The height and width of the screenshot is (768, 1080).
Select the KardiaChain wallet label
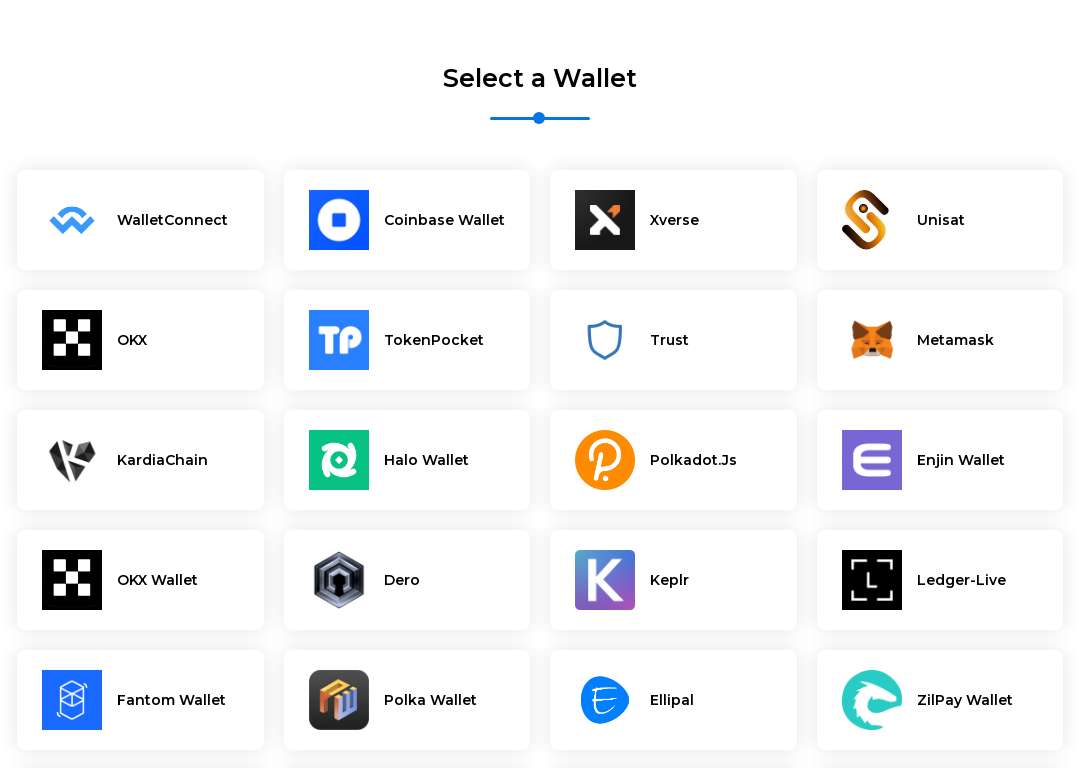[x=162, y=460]
